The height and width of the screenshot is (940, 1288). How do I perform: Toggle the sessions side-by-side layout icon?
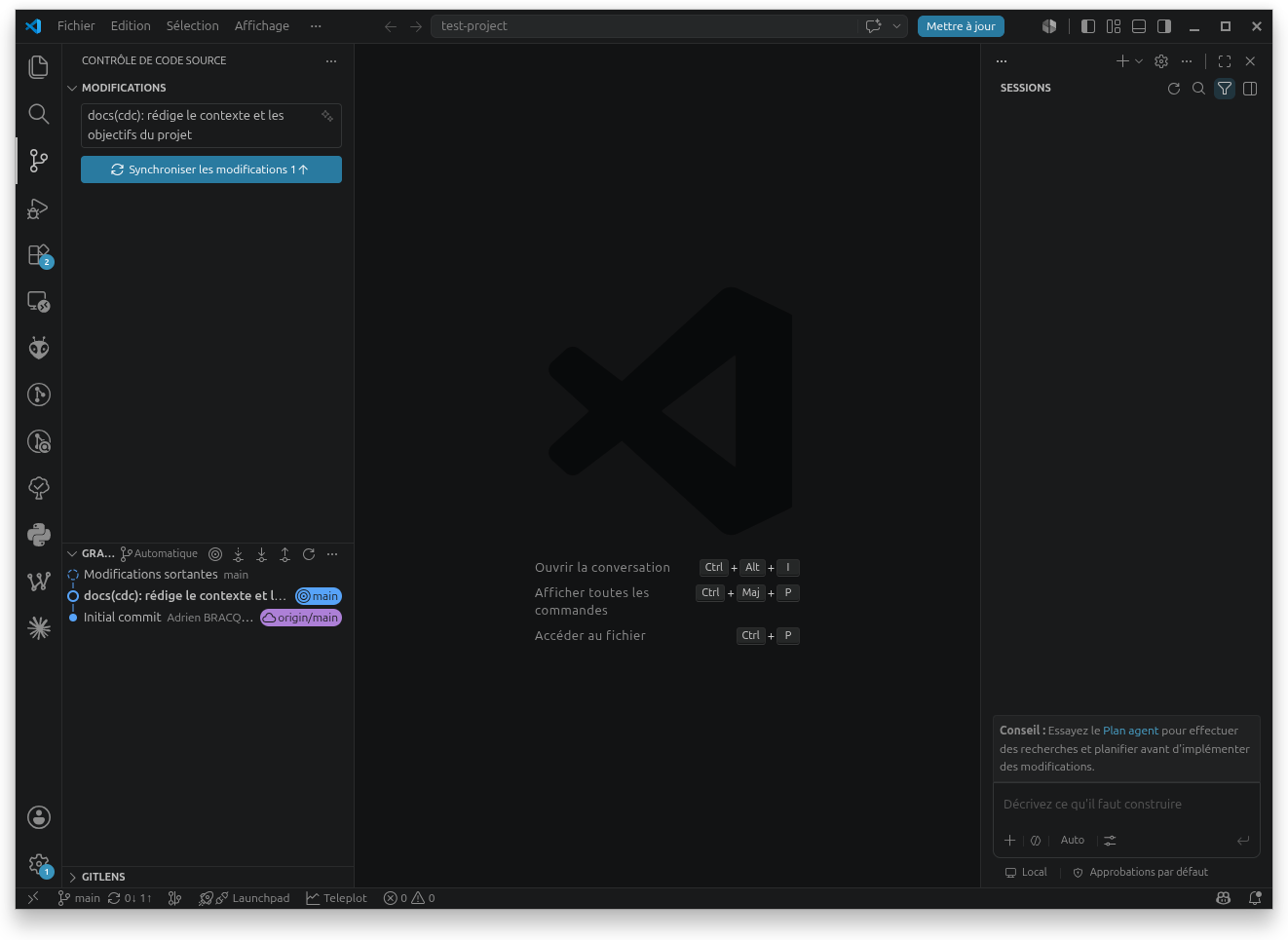click(1250, 89)
